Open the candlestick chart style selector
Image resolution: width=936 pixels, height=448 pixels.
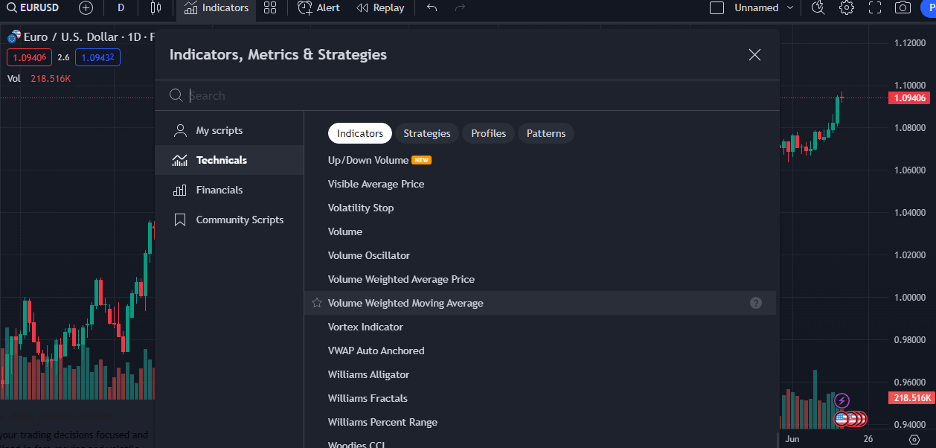156,8
